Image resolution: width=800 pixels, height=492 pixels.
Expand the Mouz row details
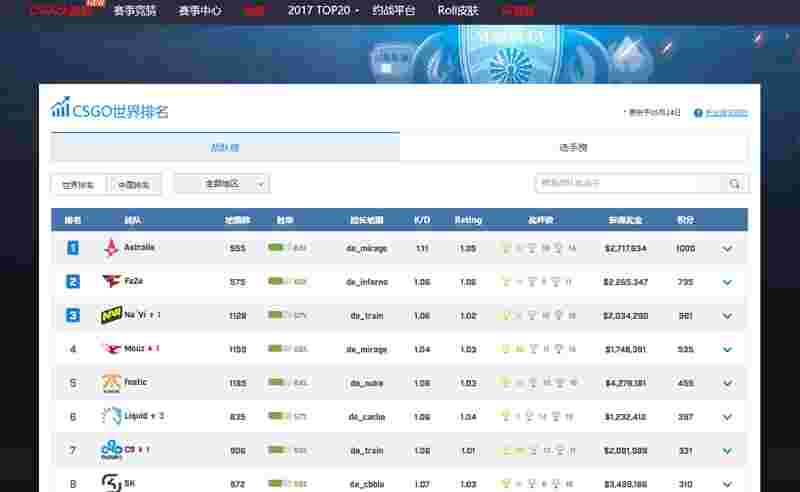[x=728, y=350]
